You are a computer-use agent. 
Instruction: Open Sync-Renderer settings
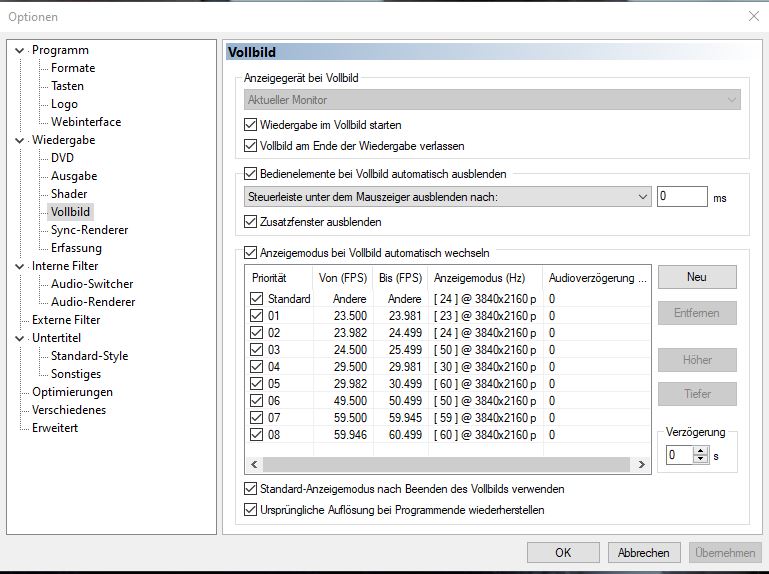pos(89,230)
